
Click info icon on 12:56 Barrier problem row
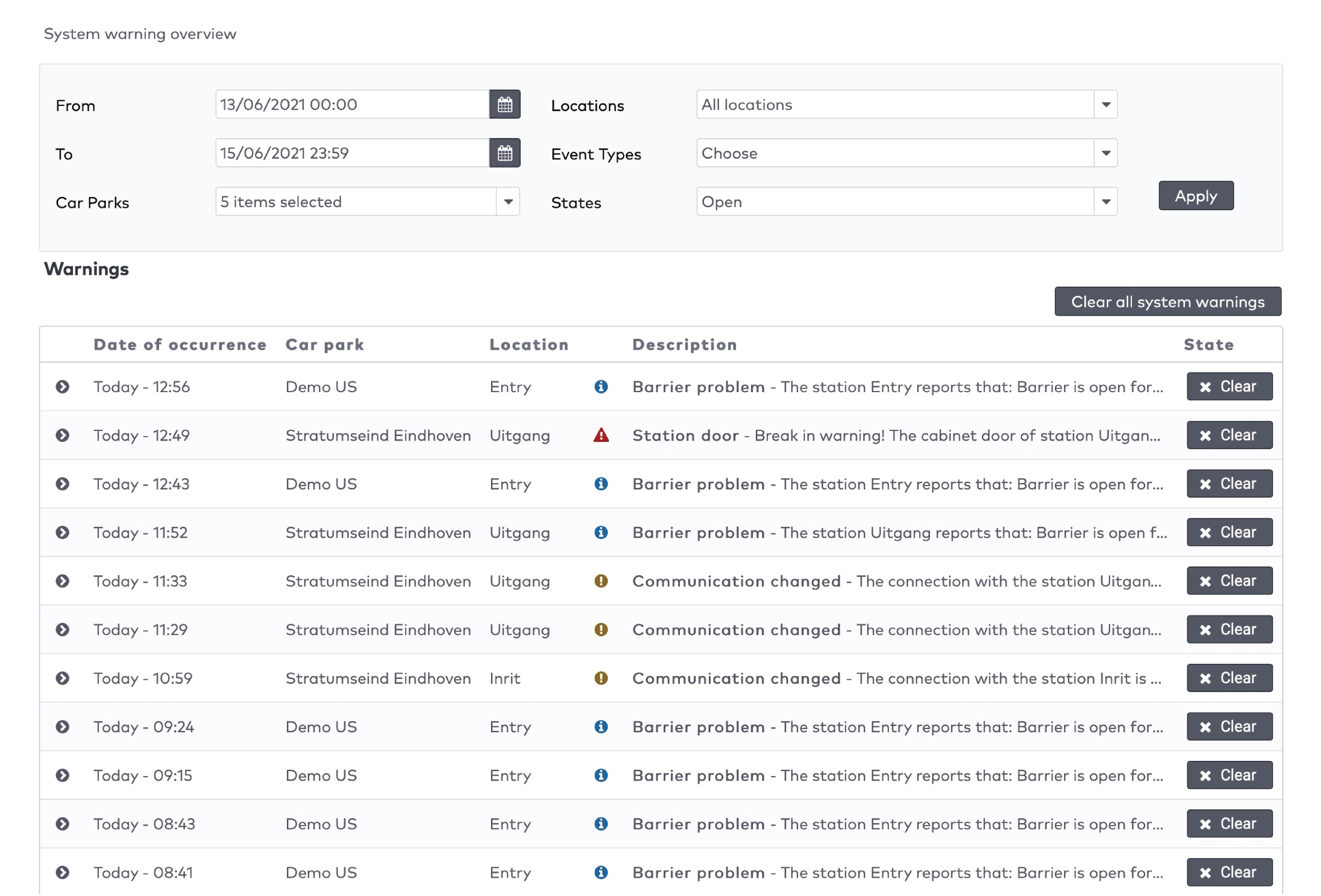pyautogui.click(x=601, y=387)
